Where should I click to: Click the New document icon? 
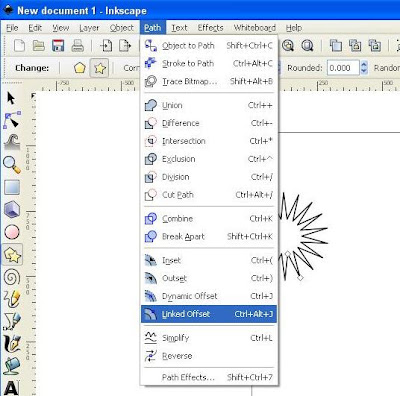(19, 46)
